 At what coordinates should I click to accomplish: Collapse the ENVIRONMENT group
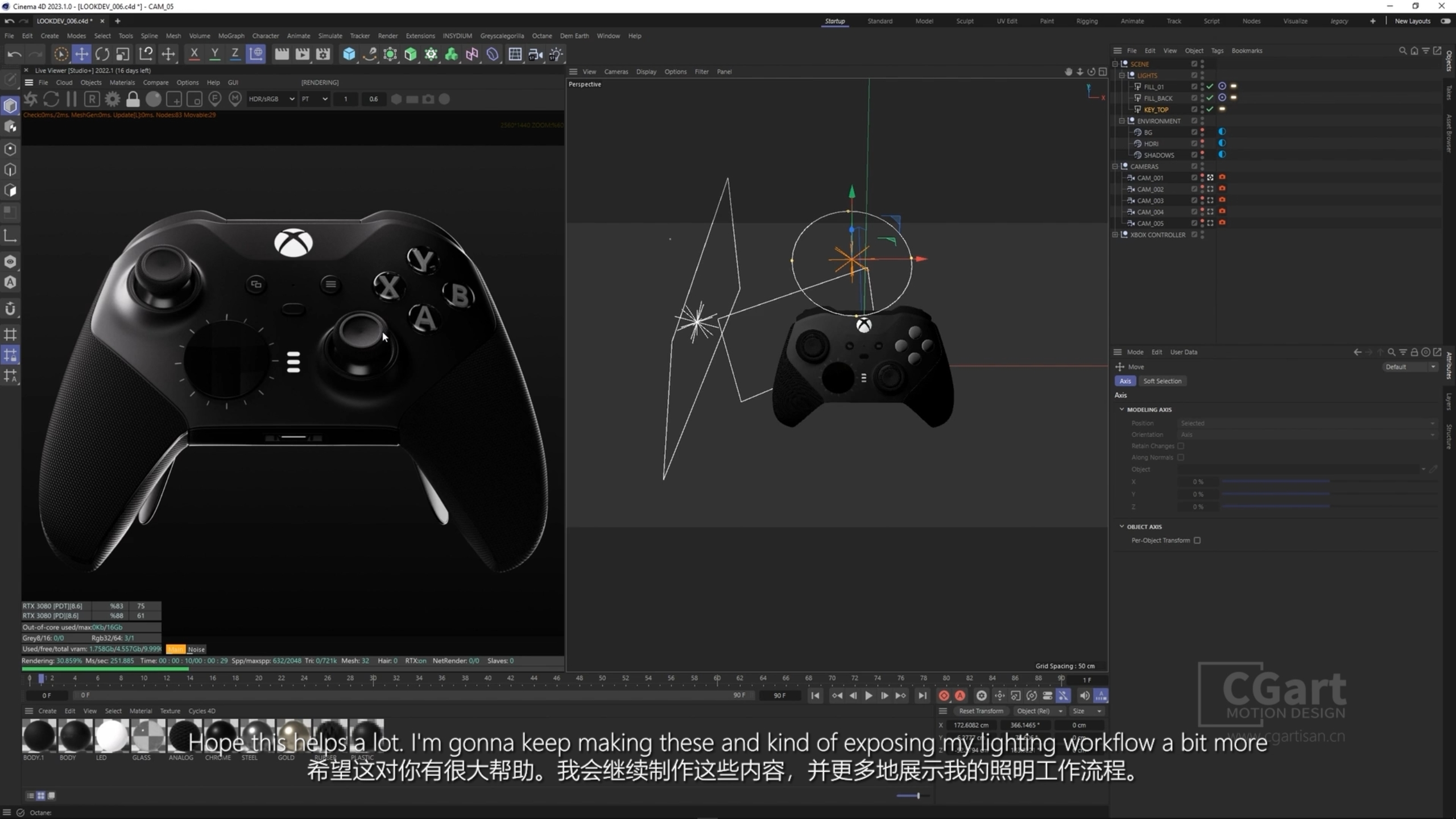tap(1122, 121)
